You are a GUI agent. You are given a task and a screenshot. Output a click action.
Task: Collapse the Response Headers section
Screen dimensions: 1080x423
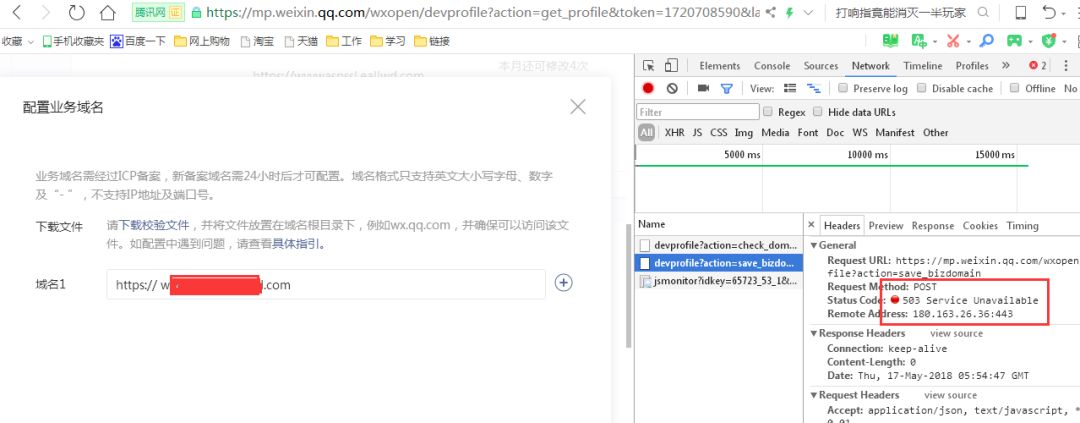(814, 333)
